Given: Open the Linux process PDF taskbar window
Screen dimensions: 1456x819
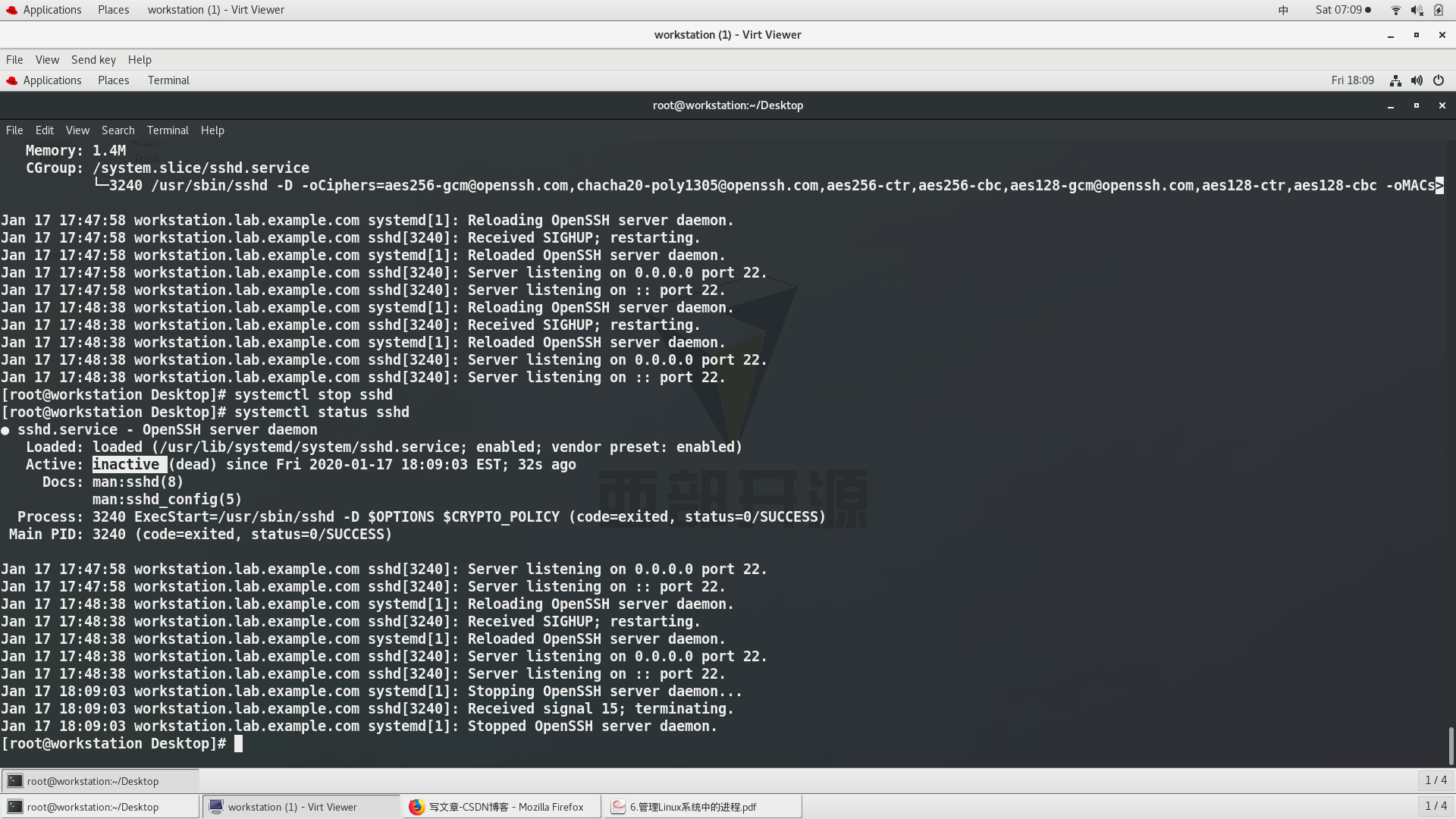Looking at the screenshot, I should click(701, 807).
